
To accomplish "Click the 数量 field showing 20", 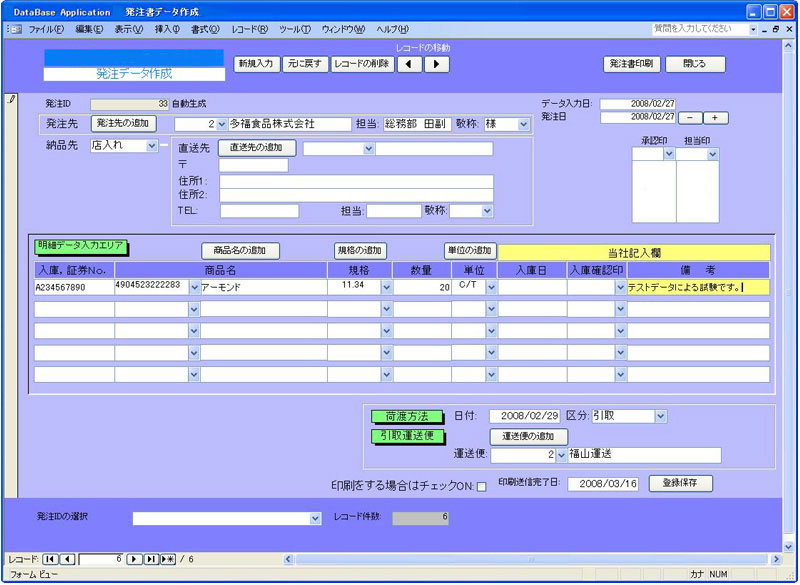I will 422,288.
